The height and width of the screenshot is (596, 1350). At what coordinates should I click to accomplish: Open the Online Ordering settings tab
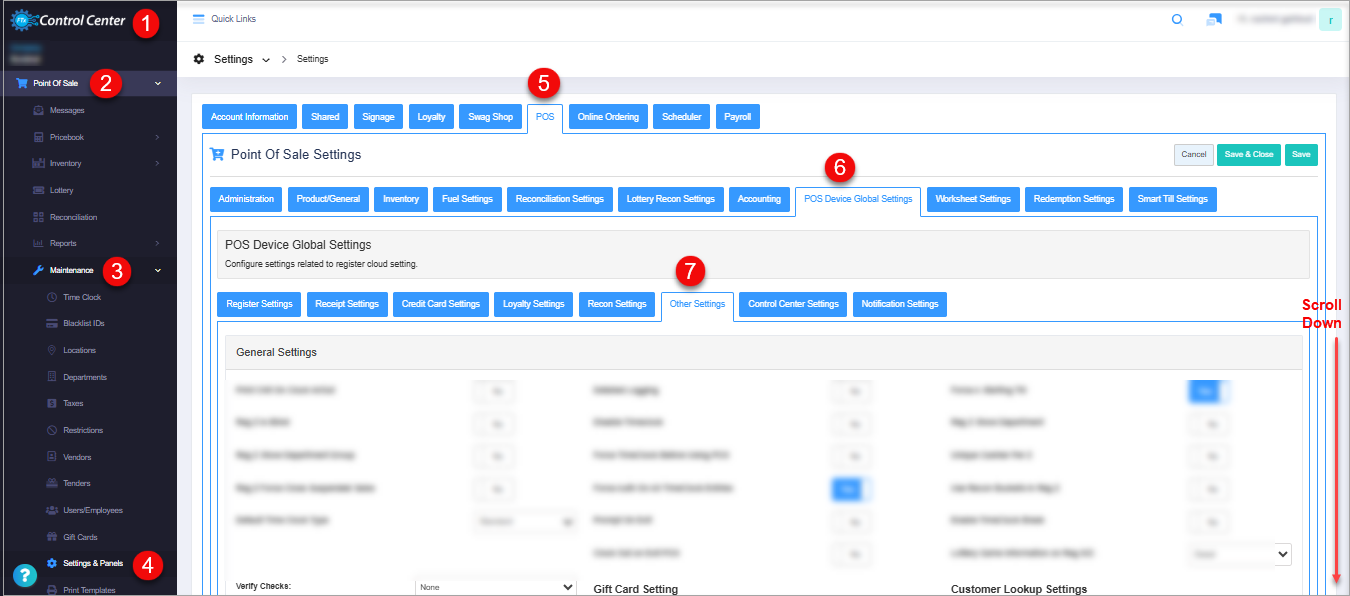click(x=608, y=117)
